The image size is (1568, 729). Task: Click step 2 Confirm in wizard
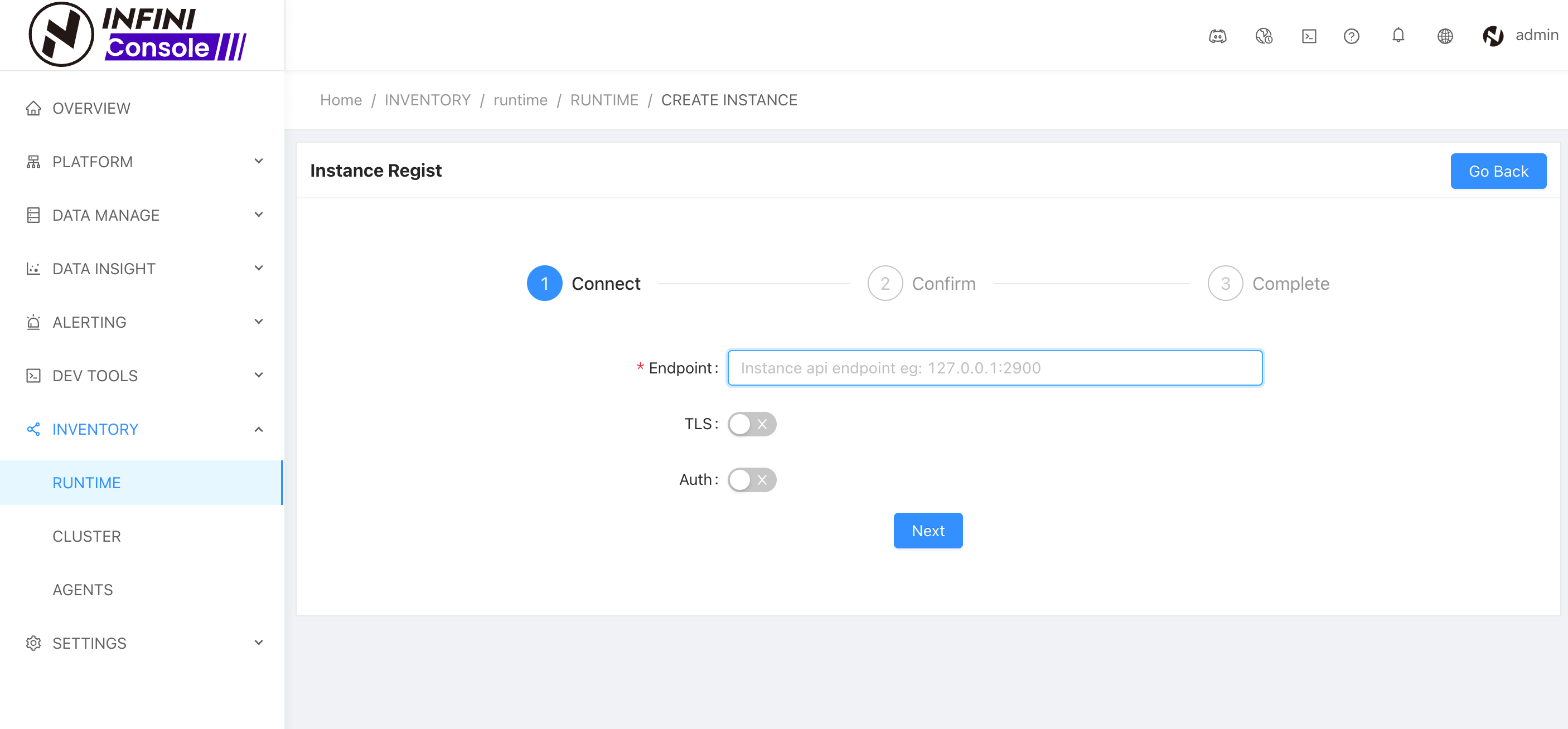[921, 284]
